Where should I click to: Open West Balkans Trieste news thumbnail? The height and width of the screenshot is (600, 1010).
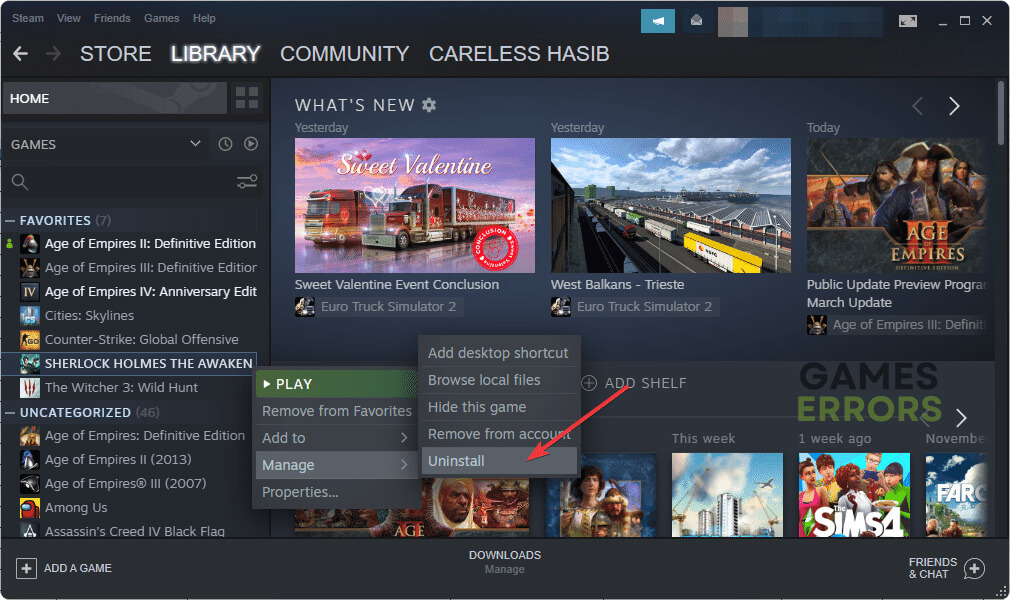[x=671, y=206]
